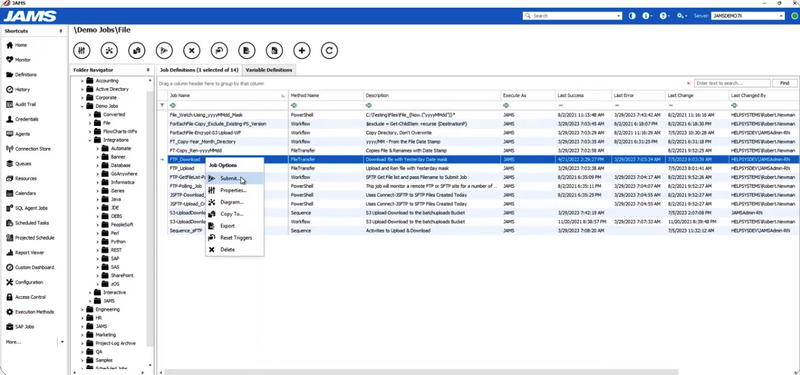Choose Delete from Job Options menu
Image resolution: width=800 pixels, height=375 pixels.
pyautogui.click(x=235, y=249)
